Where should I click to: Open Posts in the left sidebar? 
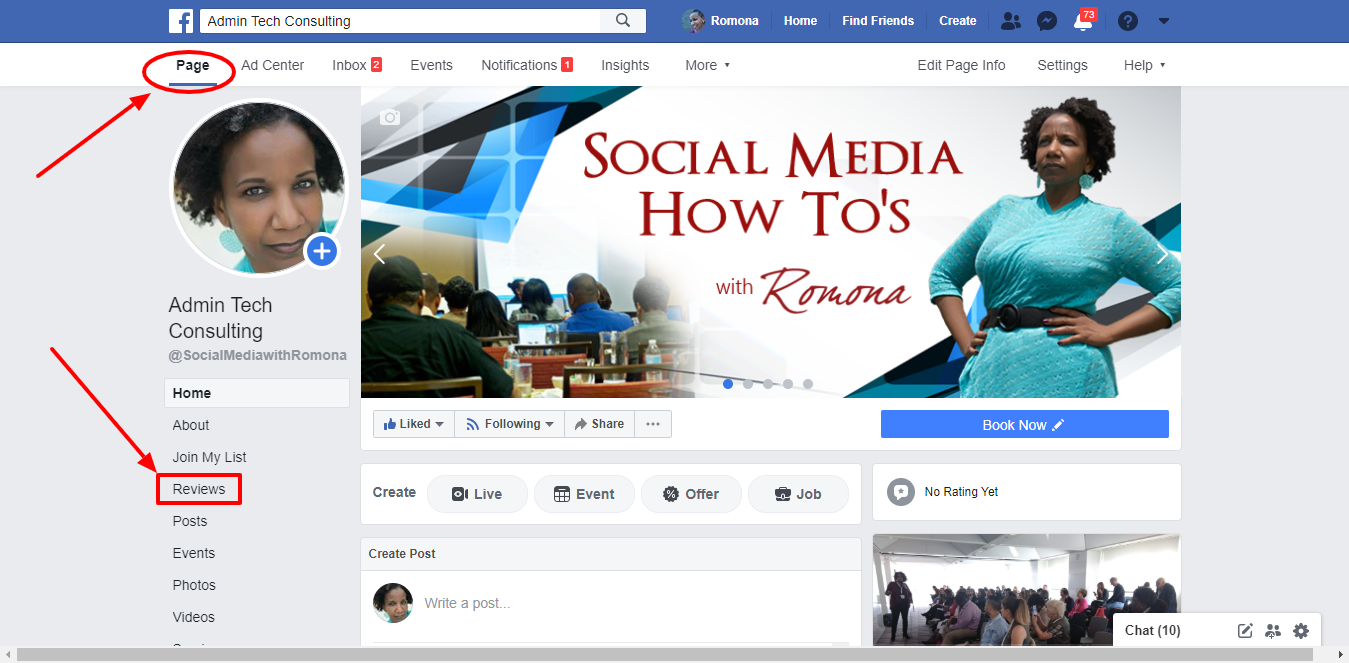(190, 521)
